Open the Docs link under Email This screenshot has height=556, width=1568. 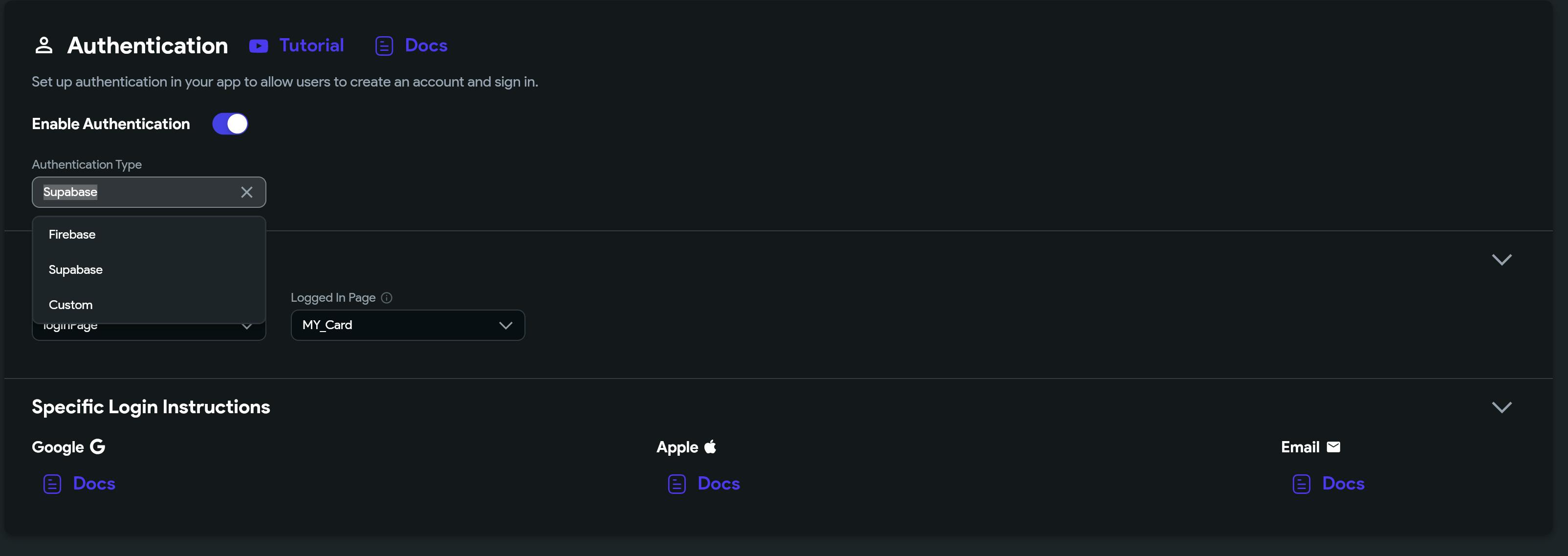point(1343,484)
